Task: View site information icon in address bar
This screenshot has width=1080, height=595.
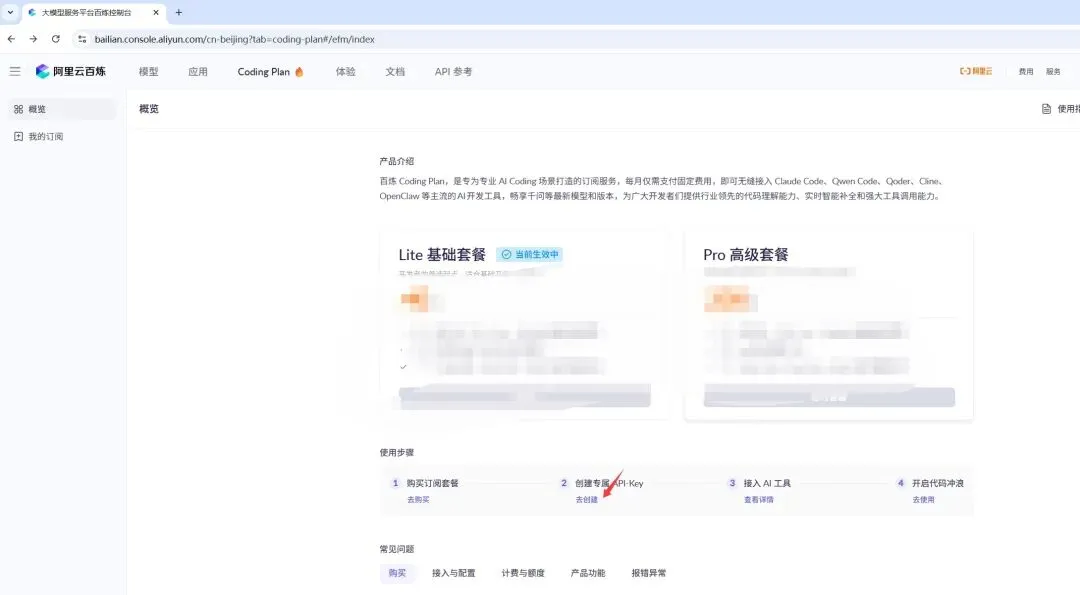Action: point(82,39)
